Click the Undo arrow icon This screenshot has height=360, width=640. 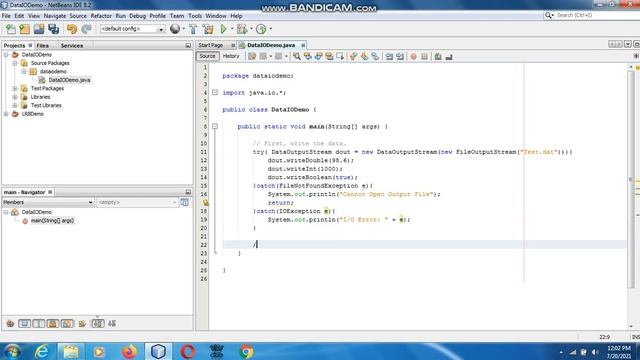(72, 29)
